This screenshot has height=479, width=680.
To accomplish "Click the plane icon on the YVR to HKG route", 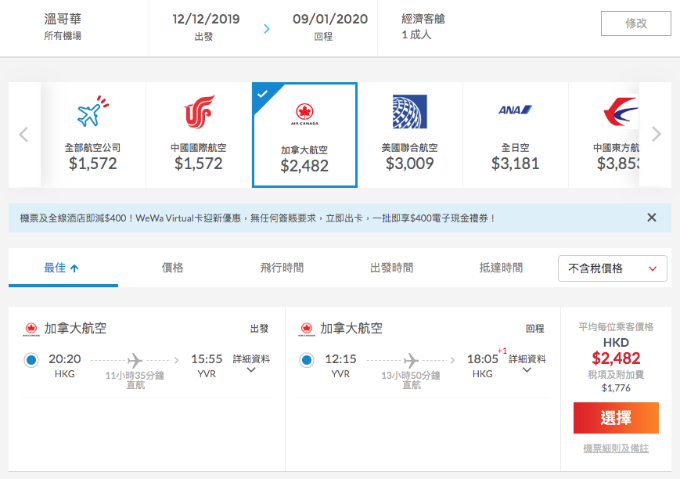I will tap(411, 360).
